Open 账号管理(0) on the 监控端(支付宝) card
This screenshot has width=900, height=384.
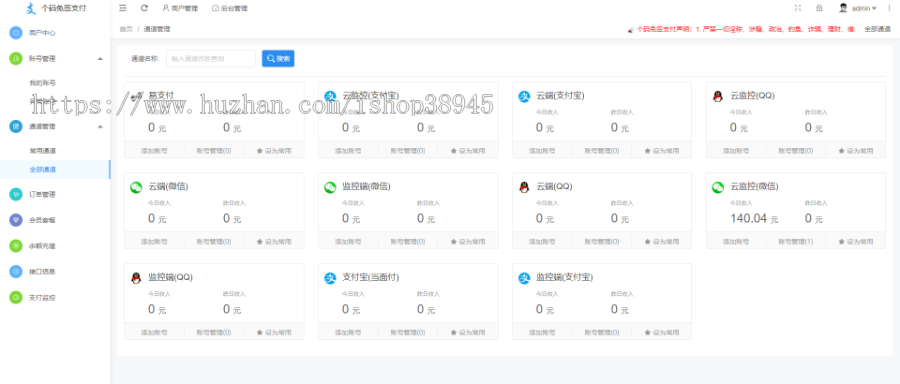pyautogui.click(x=602, y=332)
